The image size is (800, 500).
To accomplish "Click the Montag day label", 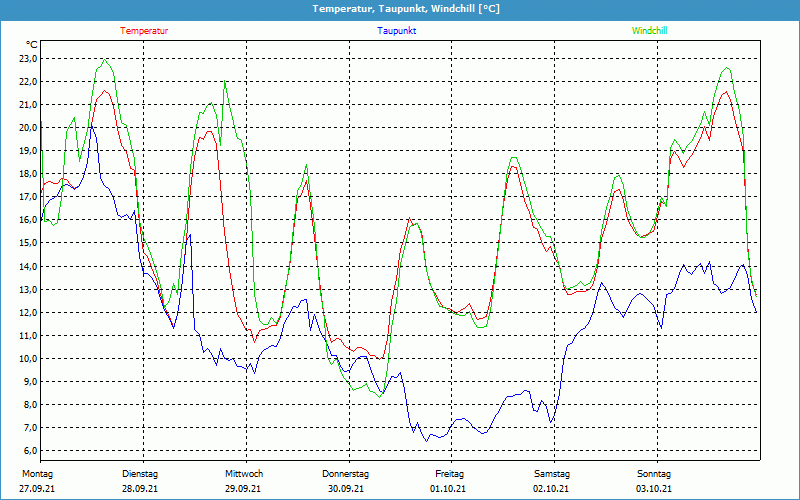I will (37, 474).
